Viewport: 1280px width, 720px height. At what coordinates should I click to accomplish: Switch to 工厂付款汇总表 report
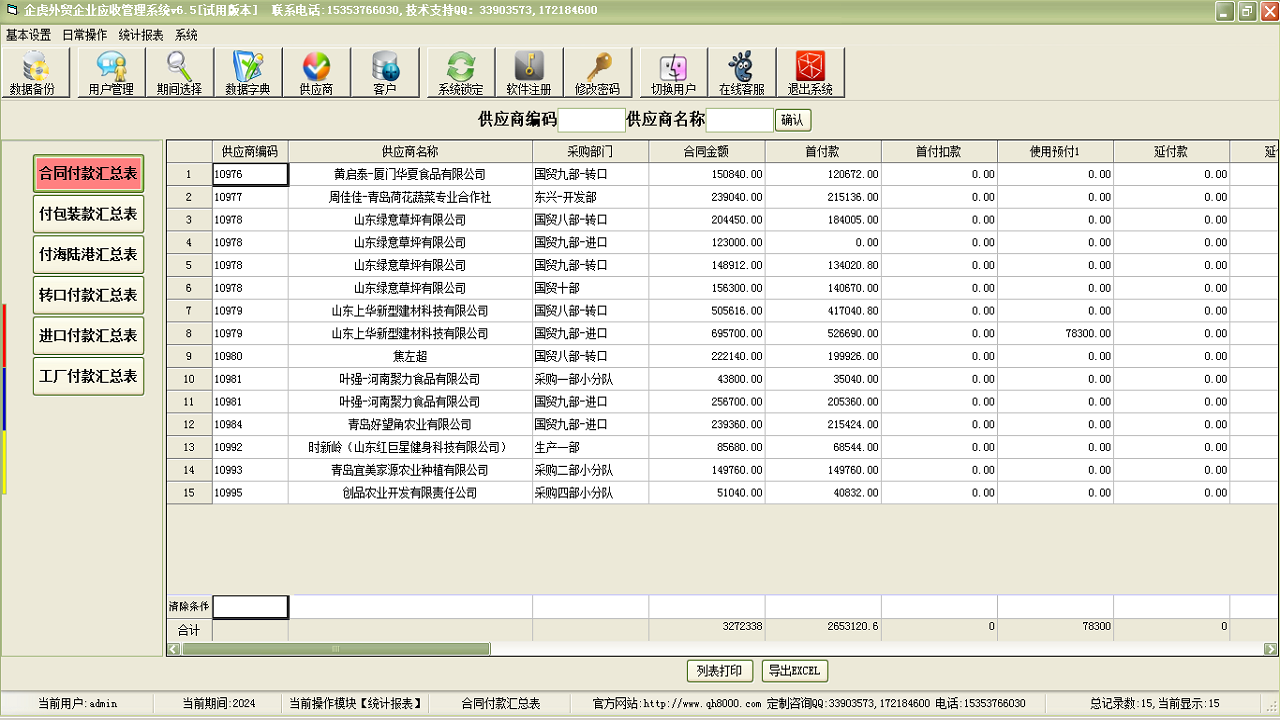click(x=88, y=376)
